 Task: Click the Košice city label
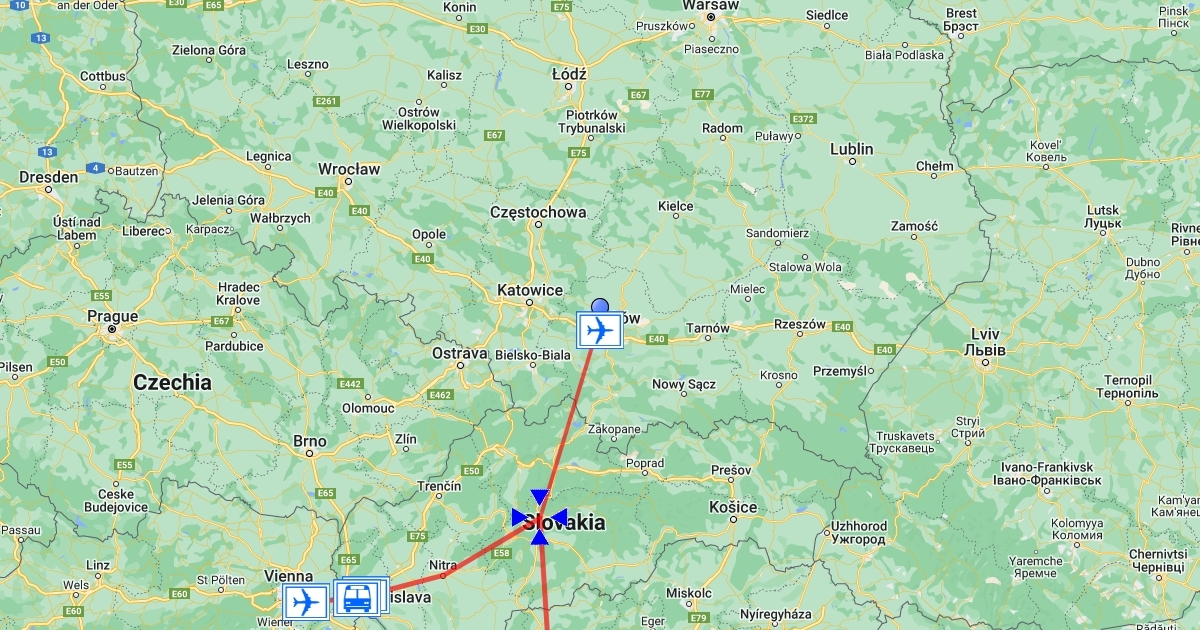click(x=733, y=507)
